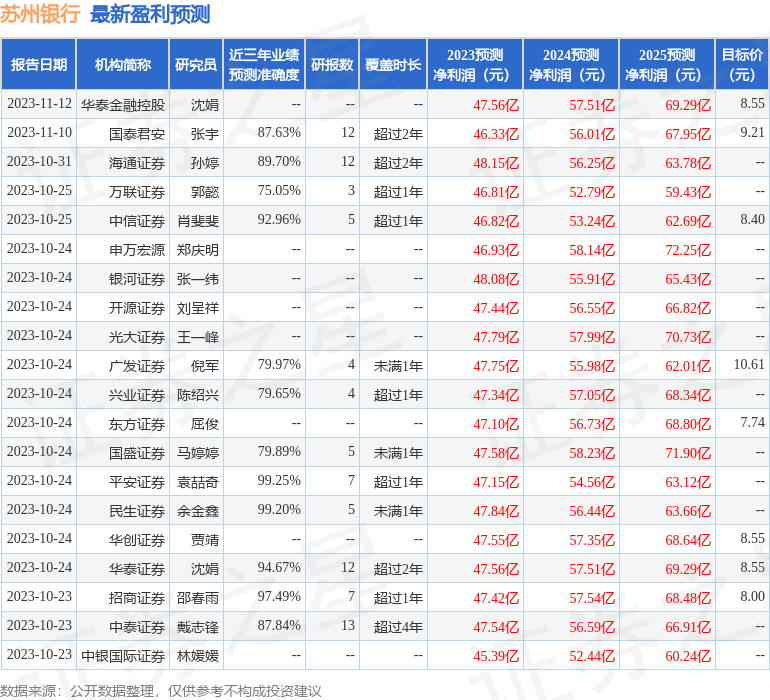Click the 苏州银行 title text

point(40,14)
